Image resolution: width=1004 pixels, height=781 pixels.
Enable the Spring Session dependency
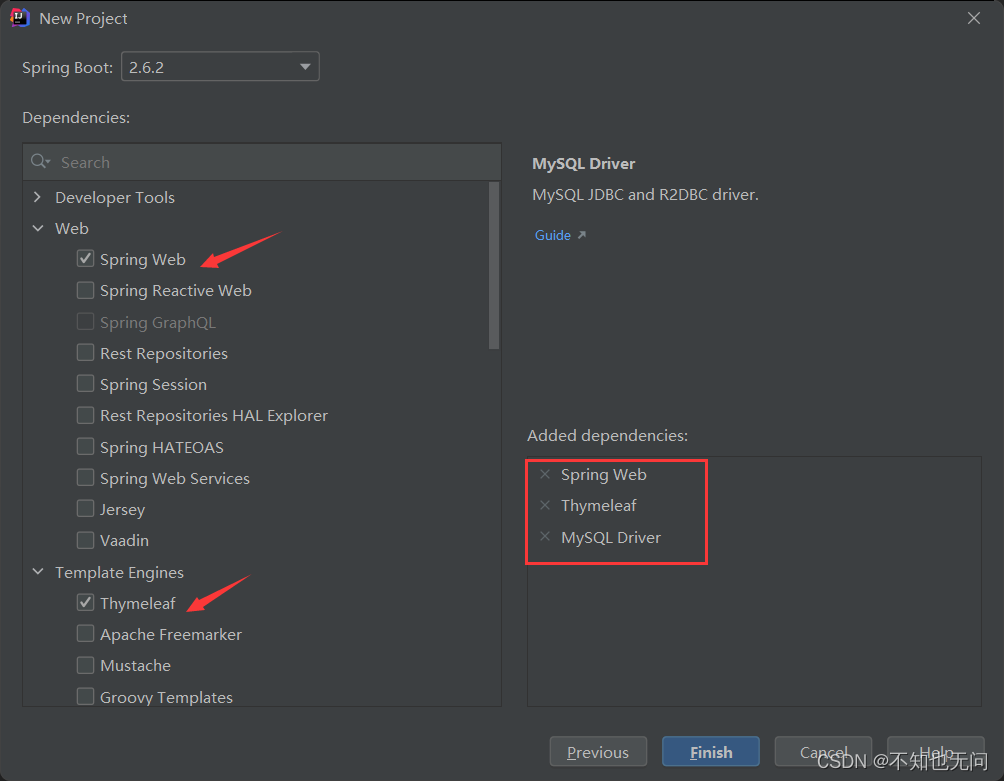pyautogui.click(x=85, y=383)
